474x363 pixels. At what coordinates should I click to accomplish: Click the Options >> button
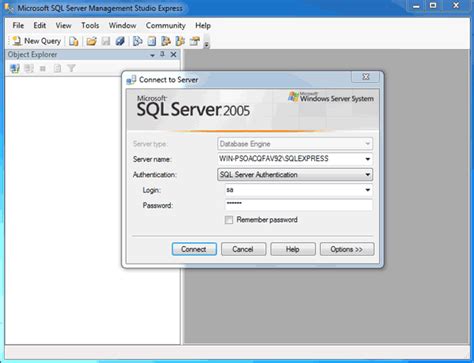coord(347,249)
